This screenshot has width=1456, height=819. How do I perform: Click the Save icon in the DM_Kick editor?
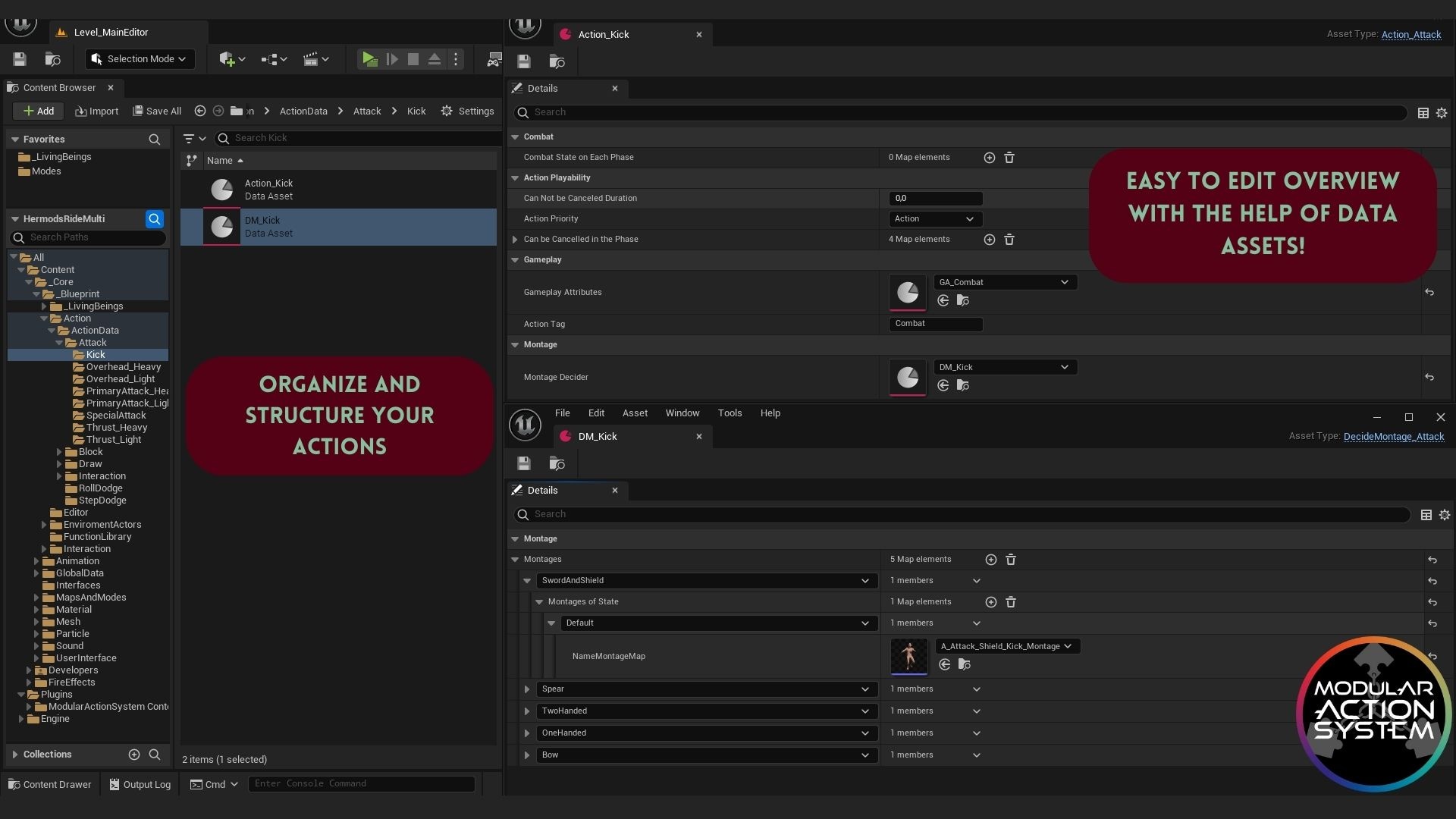pos(524,463)
